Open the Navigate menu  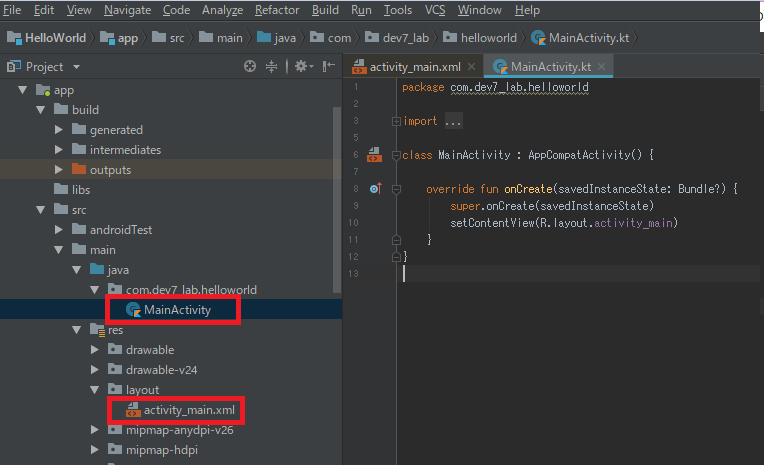(127, 10)
